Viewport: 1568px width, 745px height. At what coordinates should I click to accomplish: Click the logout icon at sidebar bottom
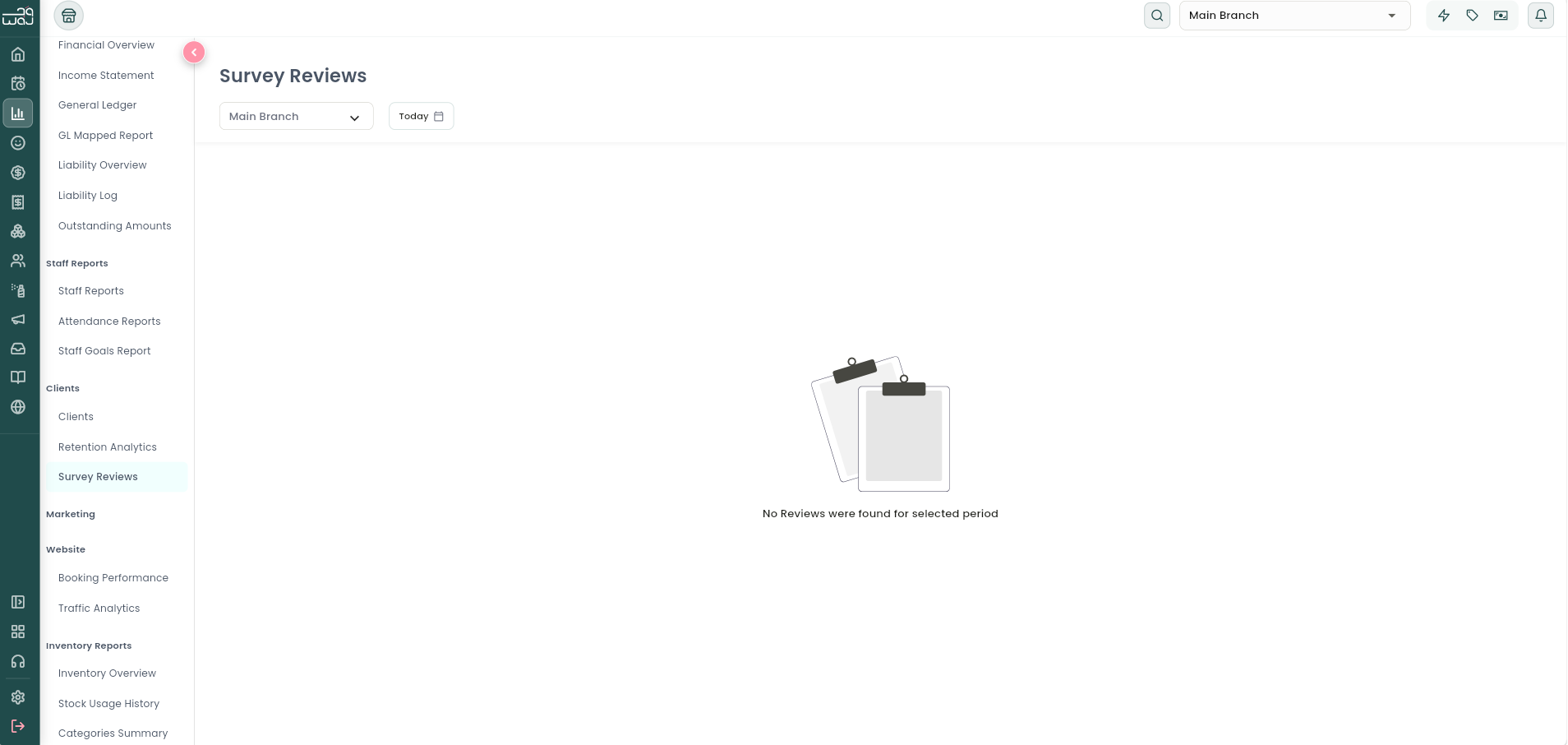point(18,726)
